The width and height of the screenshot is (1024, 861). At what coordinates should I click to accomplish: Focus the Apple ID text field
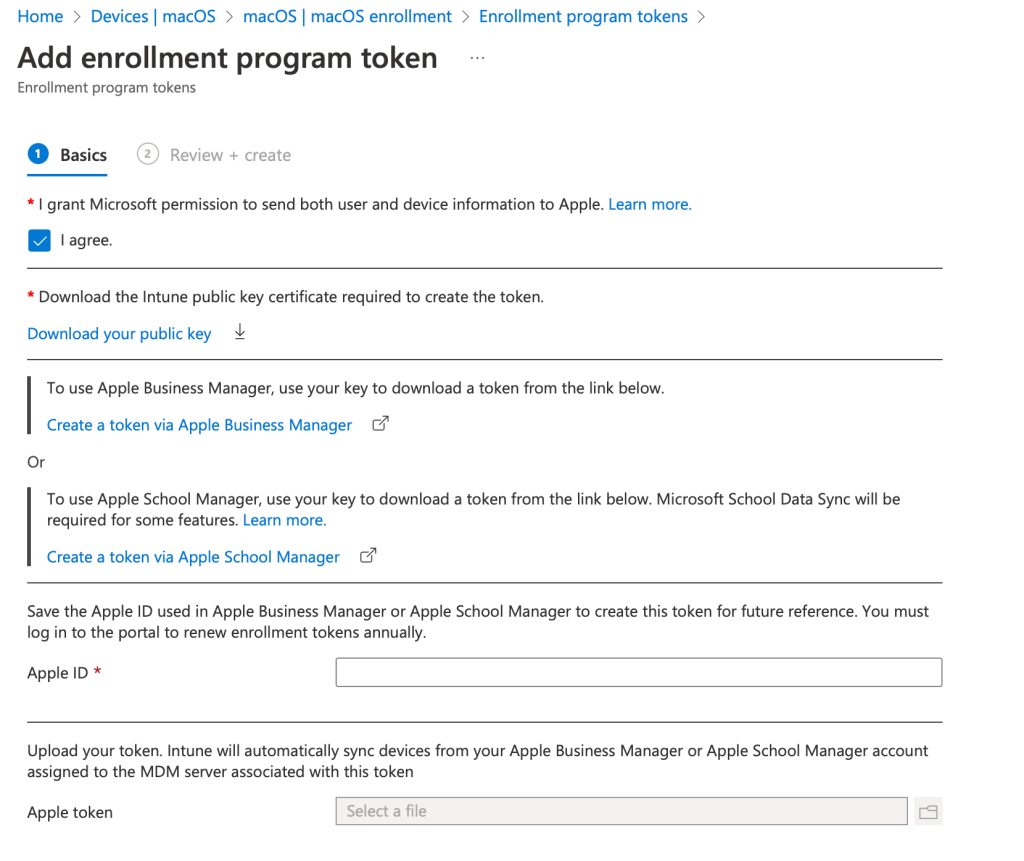coord(638,673)
